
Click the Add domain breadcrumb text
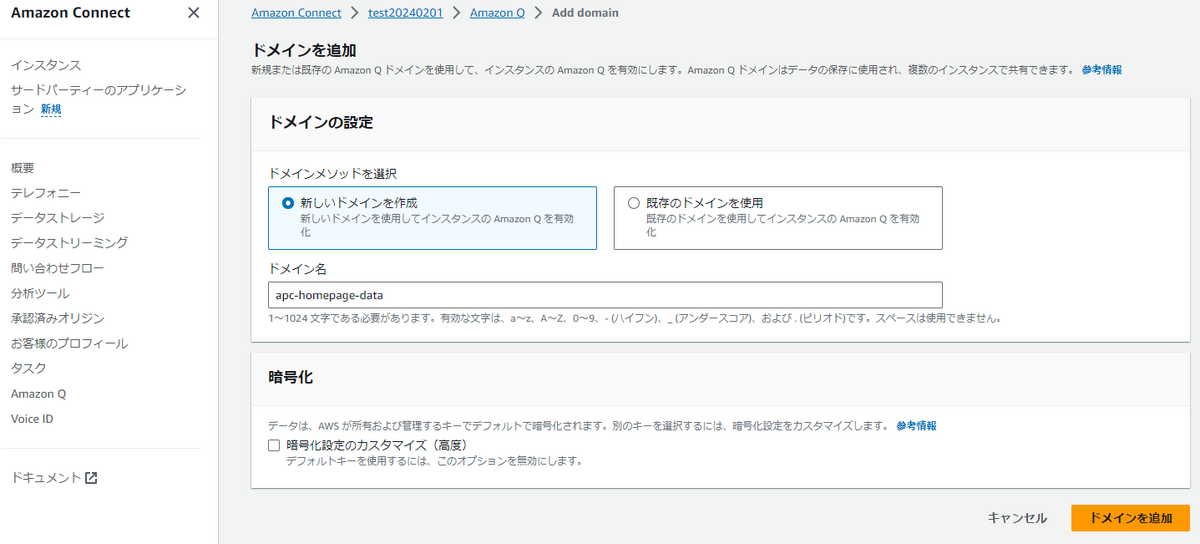coord(585,13)
